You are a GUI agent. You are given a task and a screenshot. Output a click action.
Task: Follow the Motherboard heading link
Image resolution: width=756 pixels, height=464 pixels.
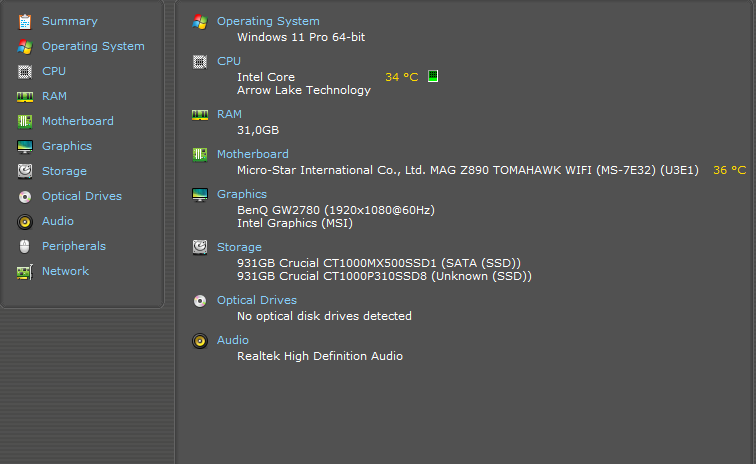(x=252, y=154)
